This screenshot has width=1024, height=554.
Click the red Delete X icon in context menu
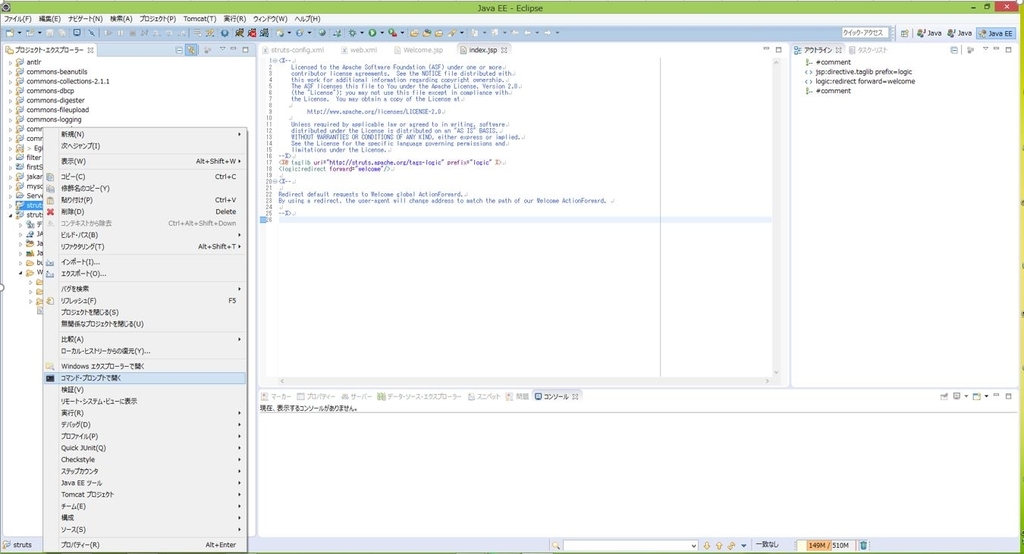[x=50, y=212]
